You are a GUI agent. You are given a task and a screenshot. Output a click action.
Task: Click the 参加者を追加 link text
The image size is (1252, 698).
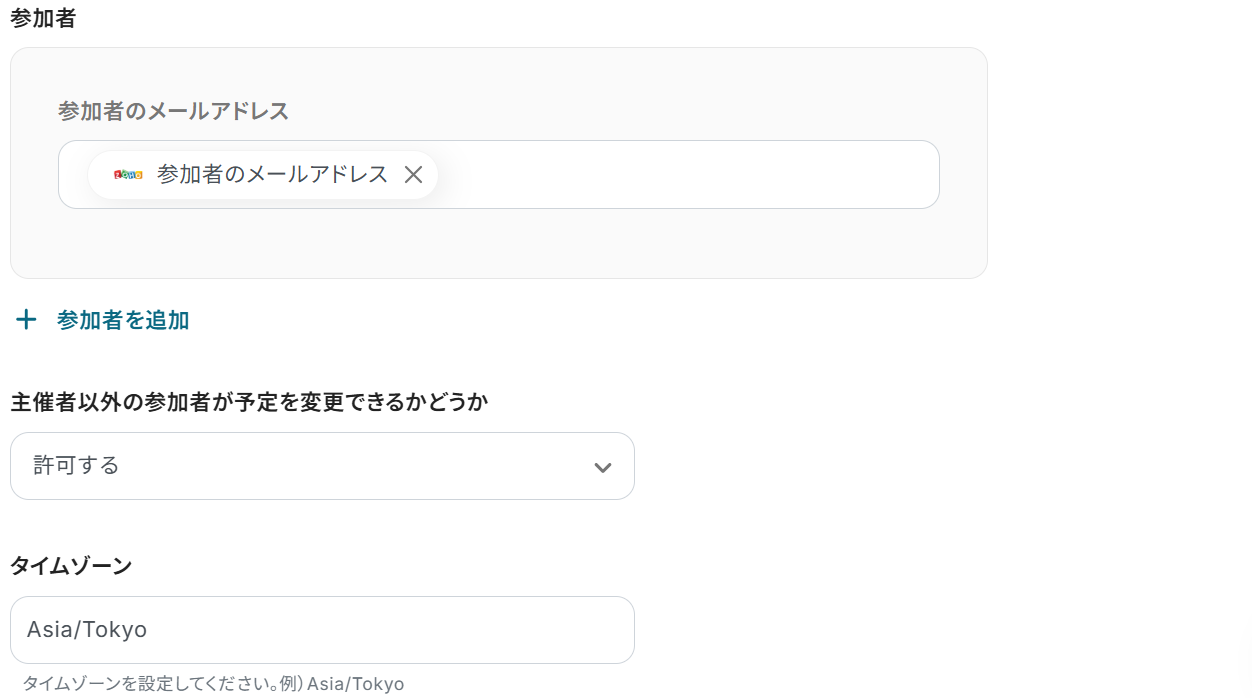(x=122, y=320)
